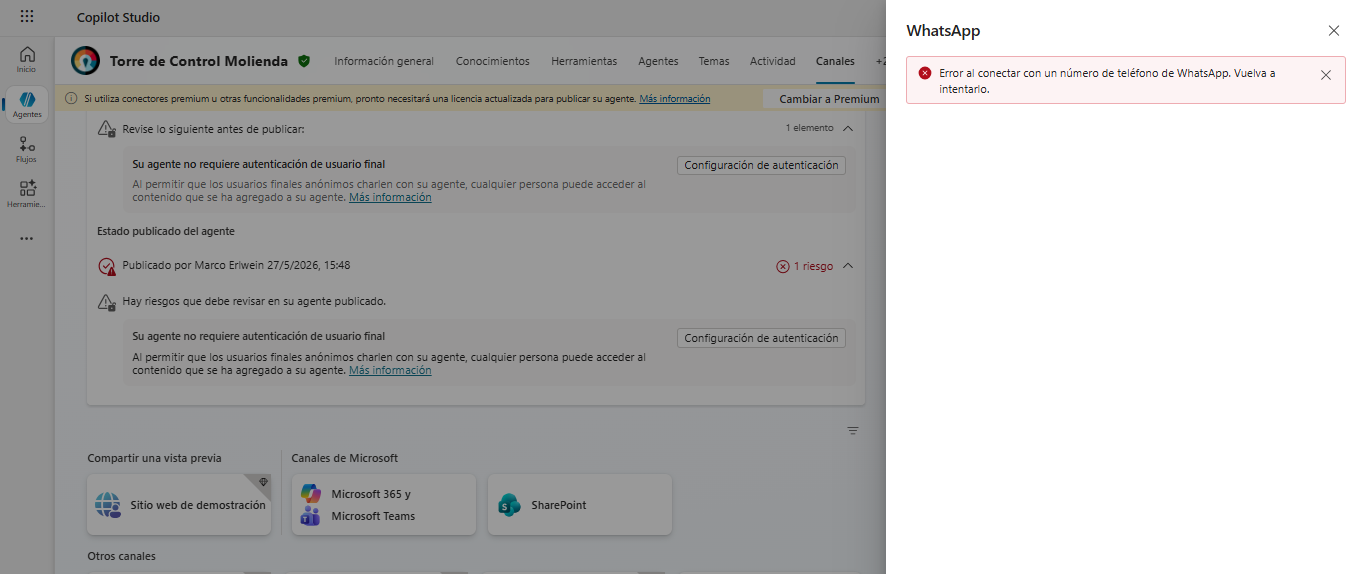Open the app launcher waffle icon
This screenshot has height=574, width=1353.
(x=27, y=17)
